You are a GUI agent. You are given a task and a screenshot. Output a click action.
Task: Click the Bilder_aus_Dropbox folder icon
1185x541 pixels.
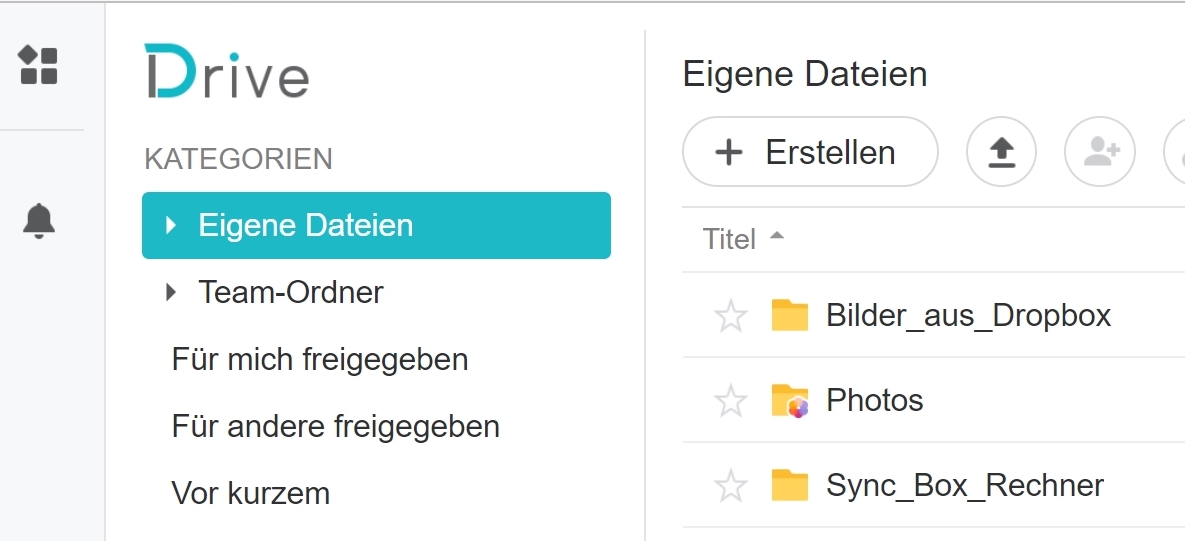790,315
